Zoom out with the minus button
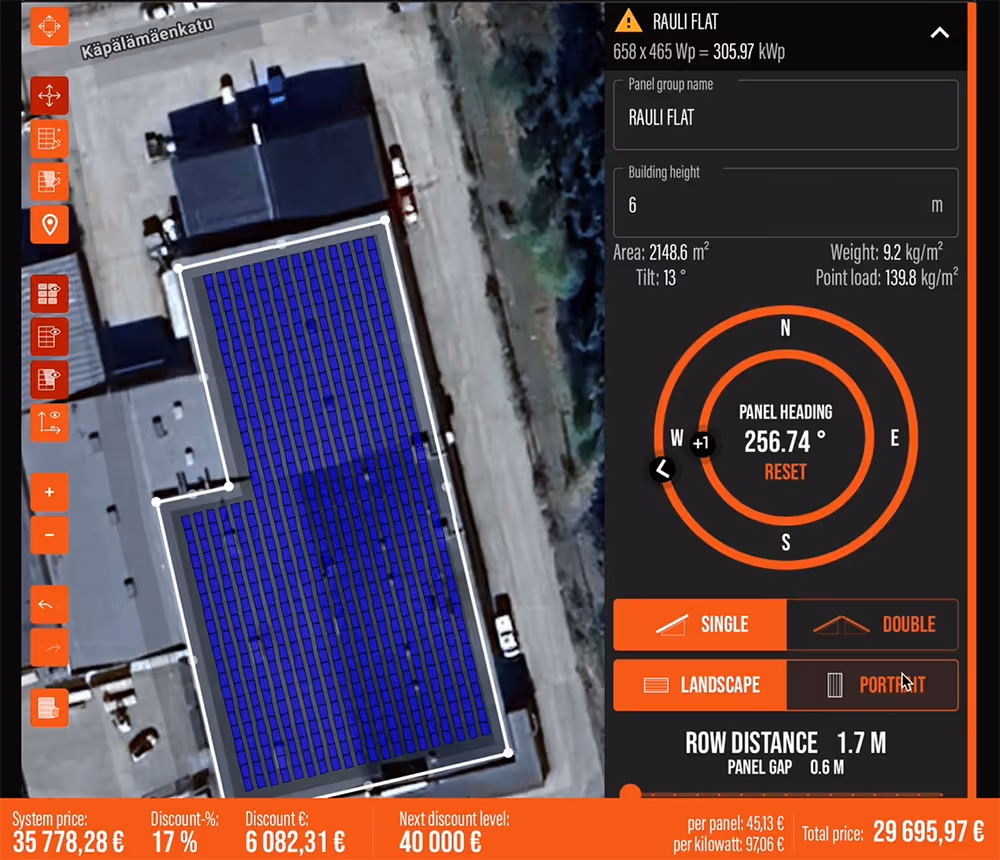The image size is (1000, 860). pyautogui.click(x=49, y=535)
